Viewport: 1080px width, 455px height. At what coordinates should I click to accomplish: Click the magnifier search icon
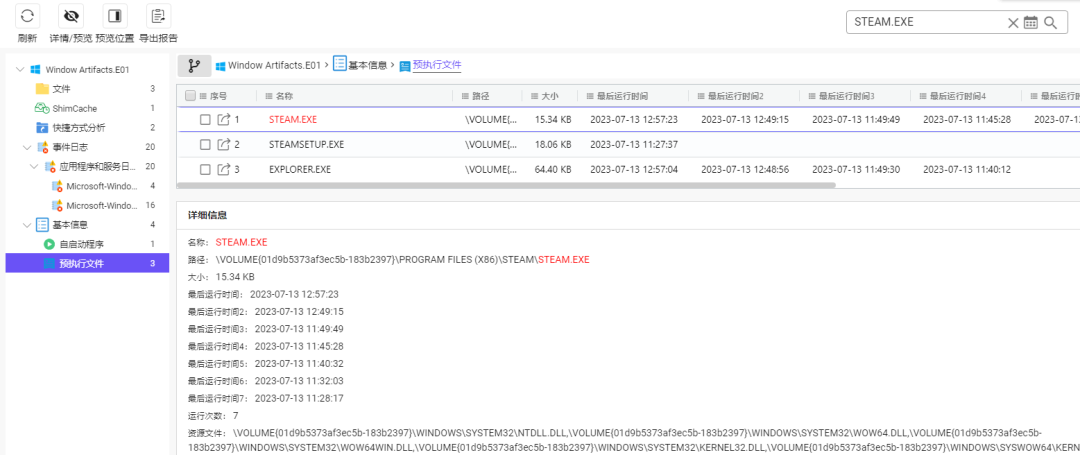coord(1050,22)
